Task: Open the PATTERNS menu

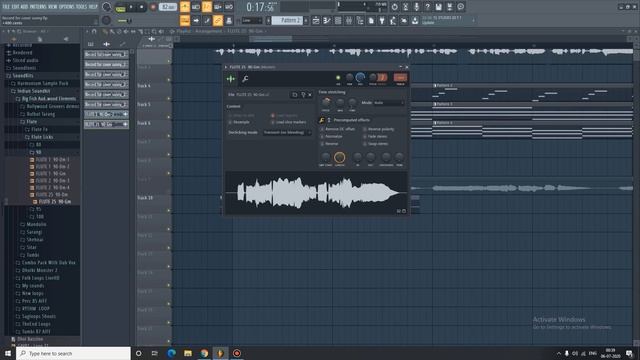Action: [x=38, y=7]
